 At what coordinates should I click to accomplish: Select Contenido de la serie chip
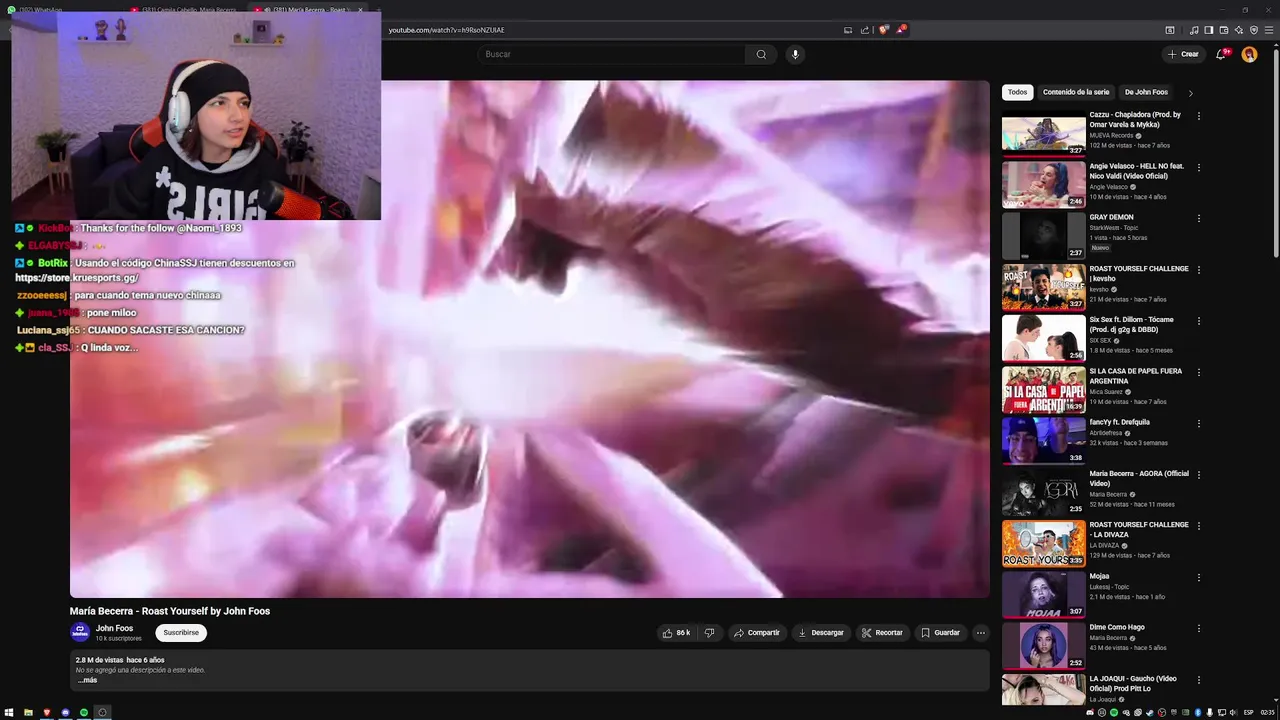point(1076,92)
